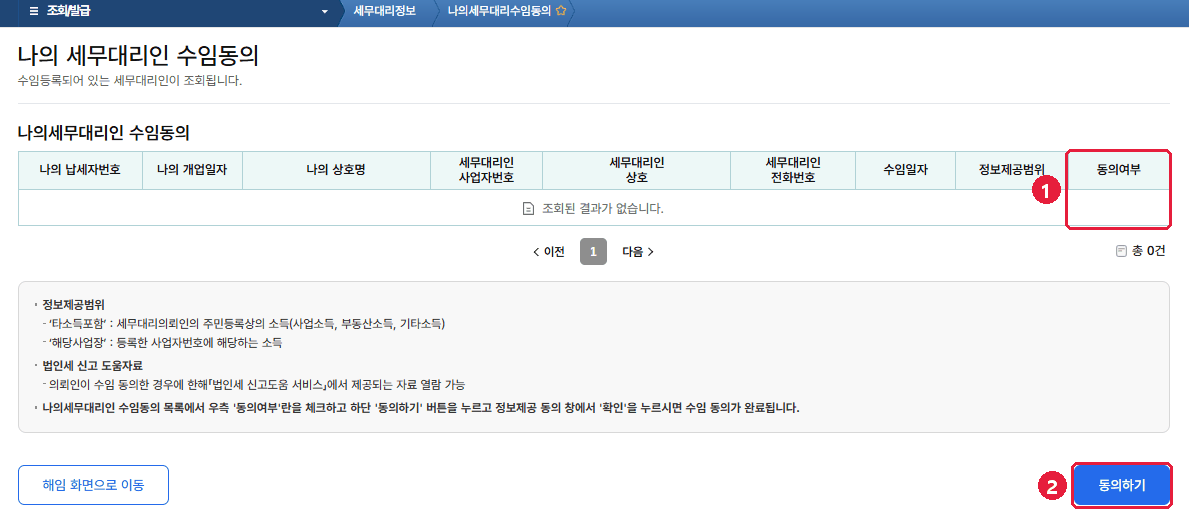1189x519 pixels.
Task: Click the 나의 개업일자 column header
Action: click(x=193, y=171)
